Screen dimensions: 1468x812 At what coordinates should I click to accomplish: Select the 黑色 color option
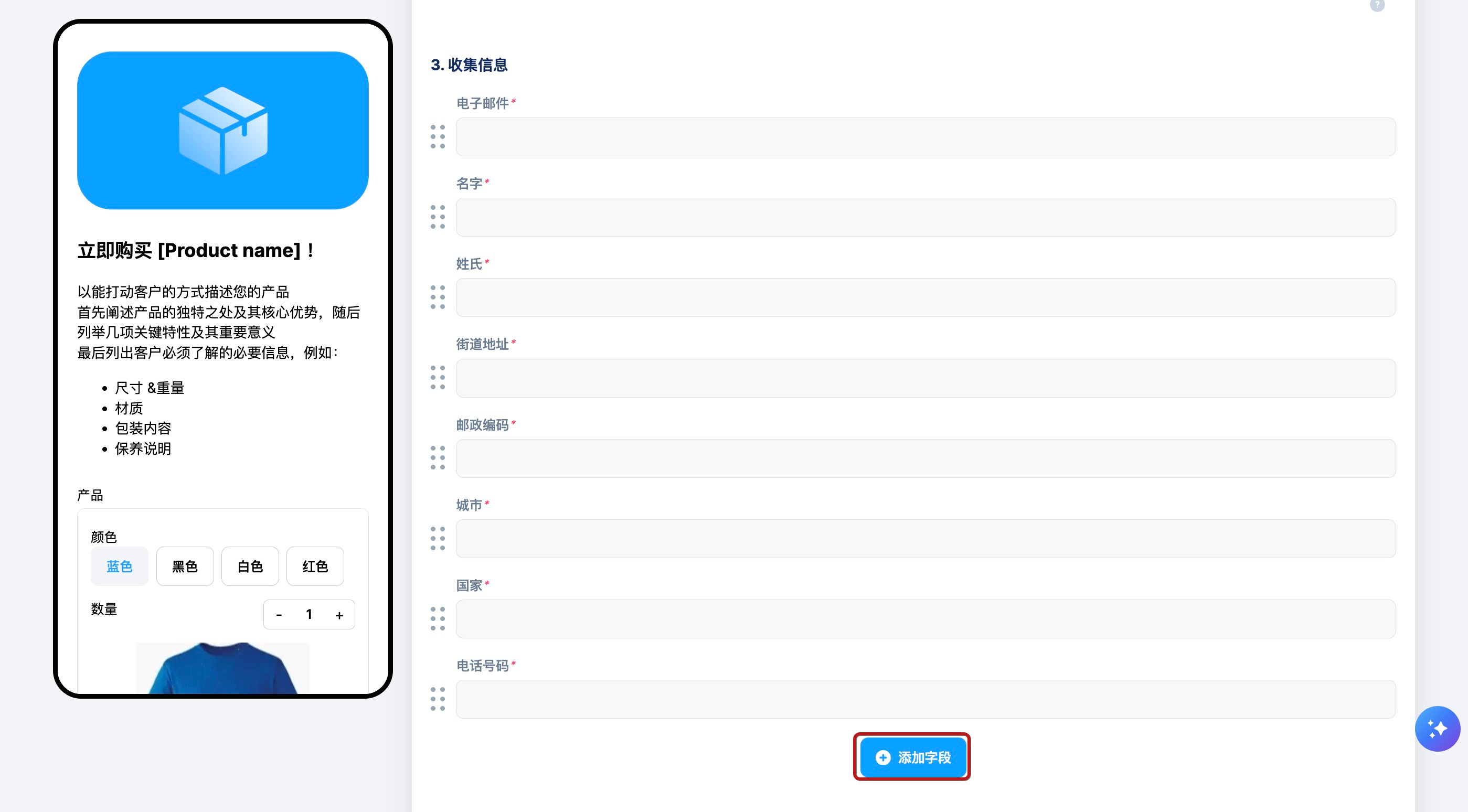[185, 567]
